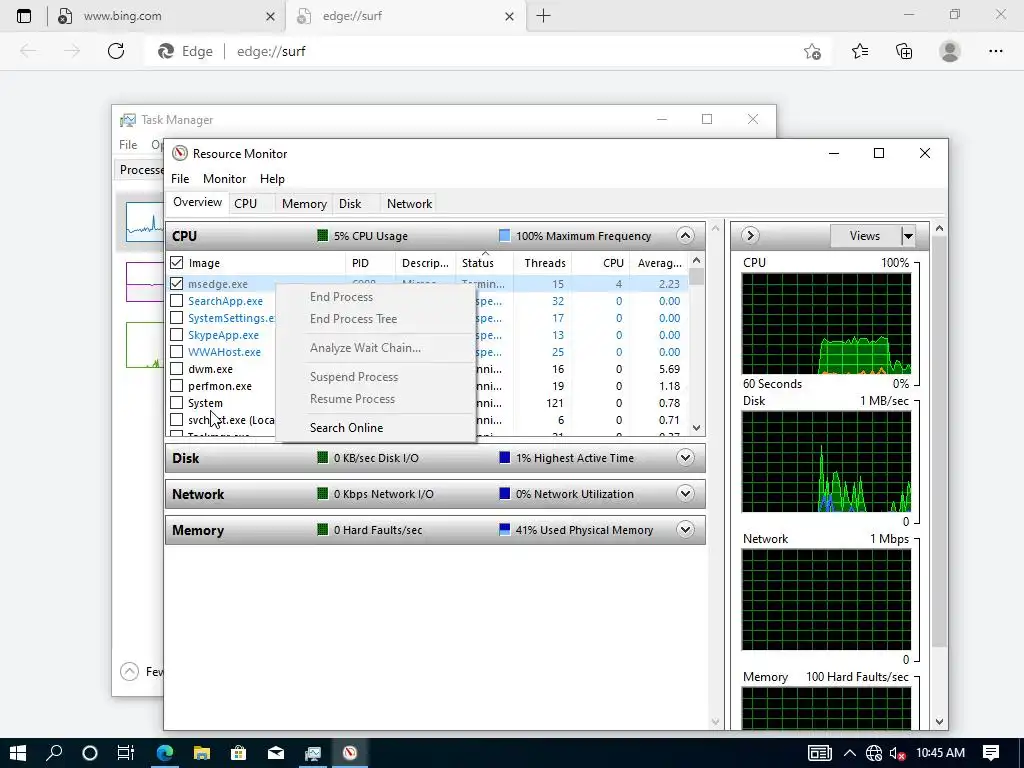1024x768 pixels.
Task: Sort by the Threads column header
Action: click(x=545, y=263)
